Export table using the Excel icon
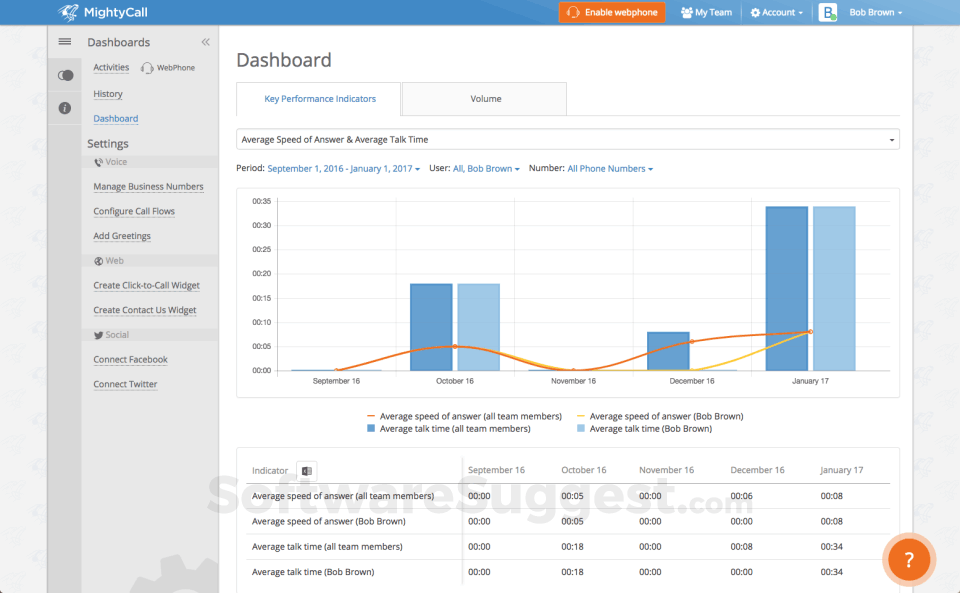960x593 pixels. 307,471
